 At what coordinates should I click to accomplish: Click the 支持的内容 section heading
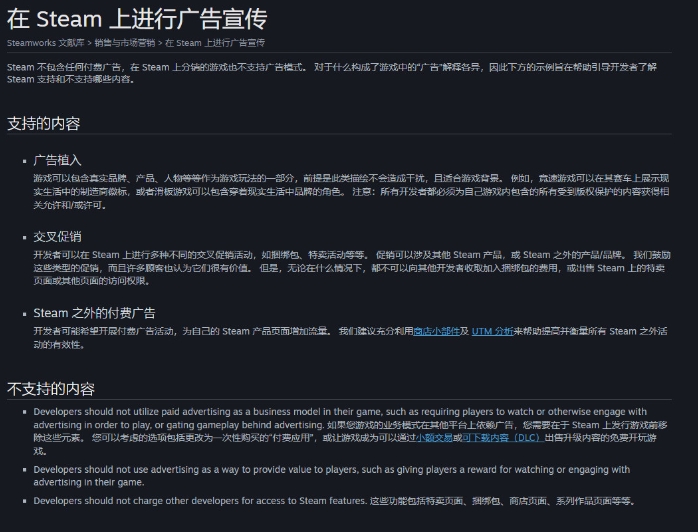(x=44, y=123)
